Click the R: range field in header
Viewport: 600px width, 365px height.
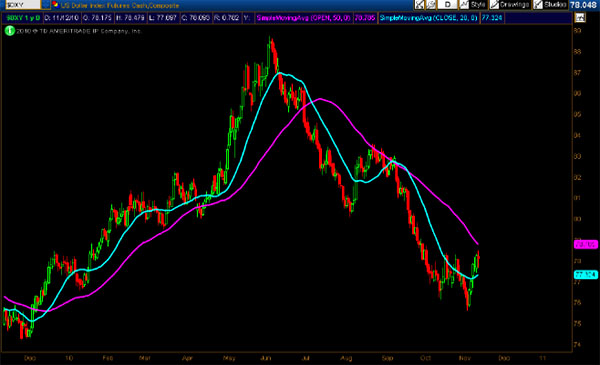pos(227,18)
